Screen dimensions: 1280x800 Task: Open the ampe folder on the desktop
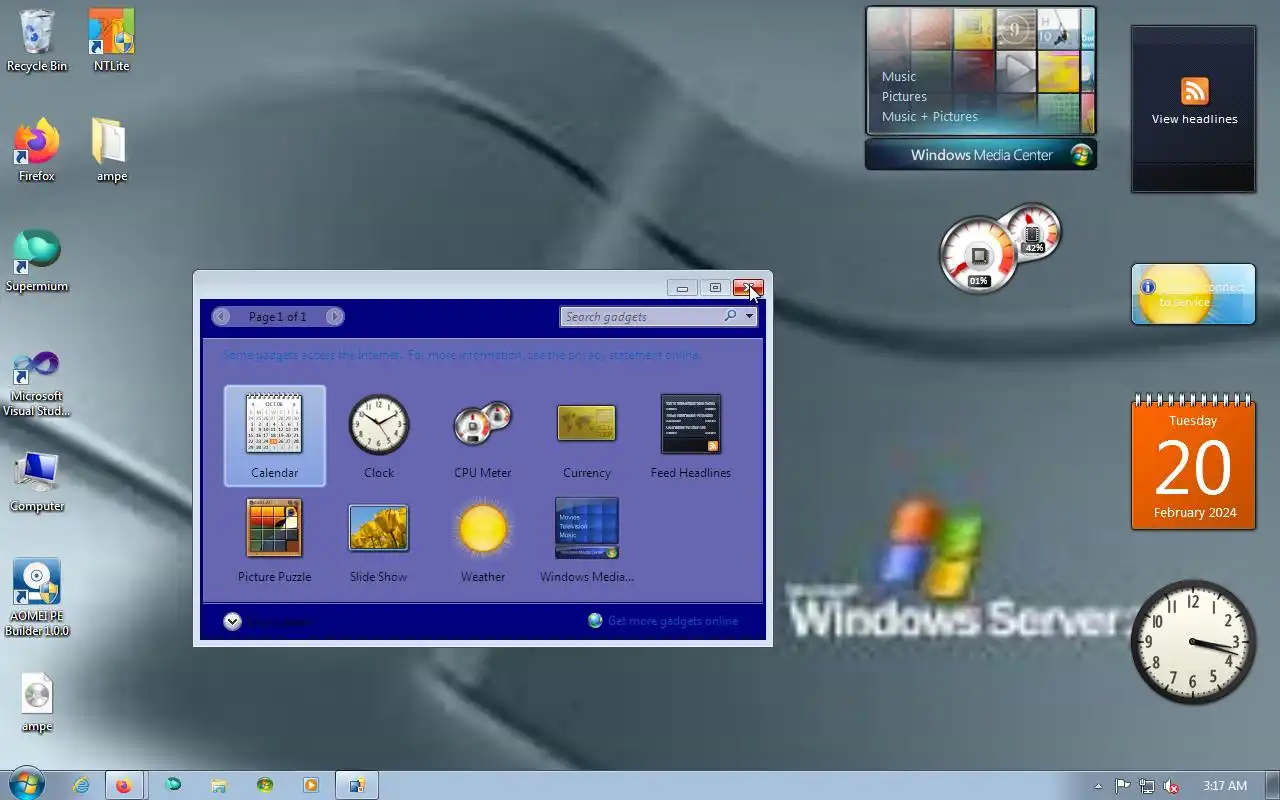tap(111, 150)
